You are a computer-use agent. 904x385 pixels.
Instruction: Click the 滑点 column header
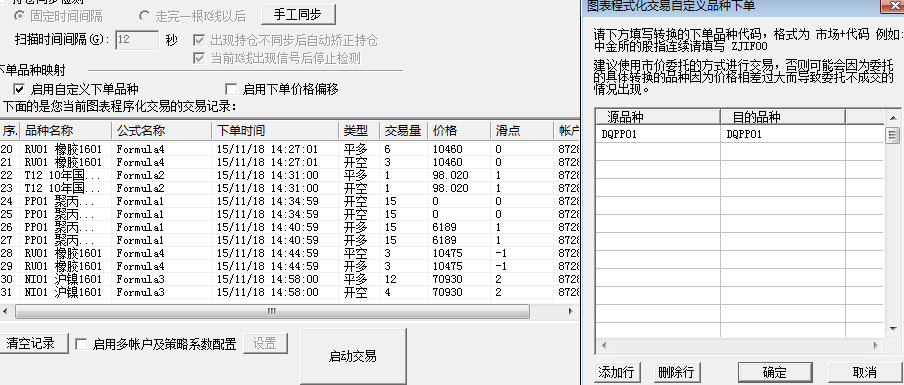point(522,131)
